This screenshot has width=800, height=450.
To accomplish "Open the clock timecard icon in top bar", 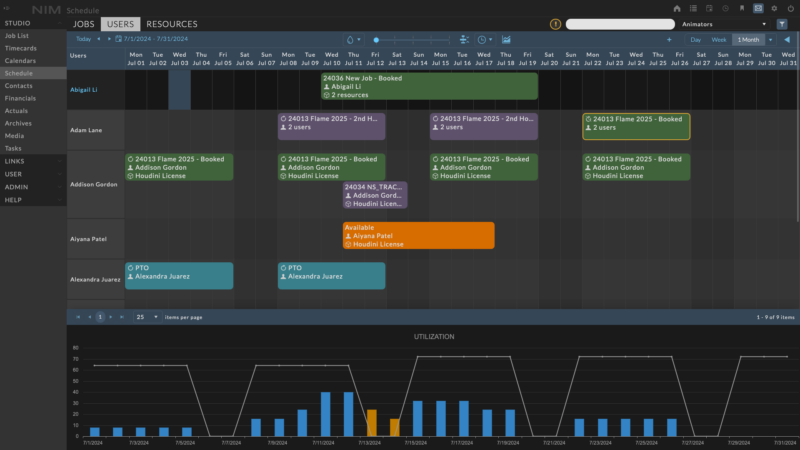I will click(726, 9).
